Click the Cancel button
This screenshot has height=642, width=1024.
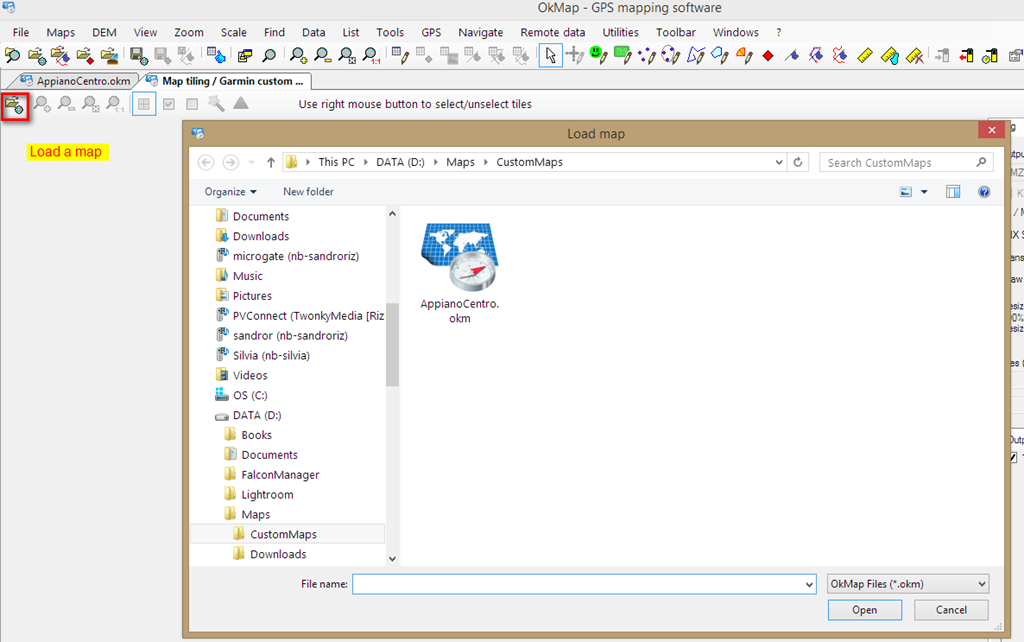(951, 610)
